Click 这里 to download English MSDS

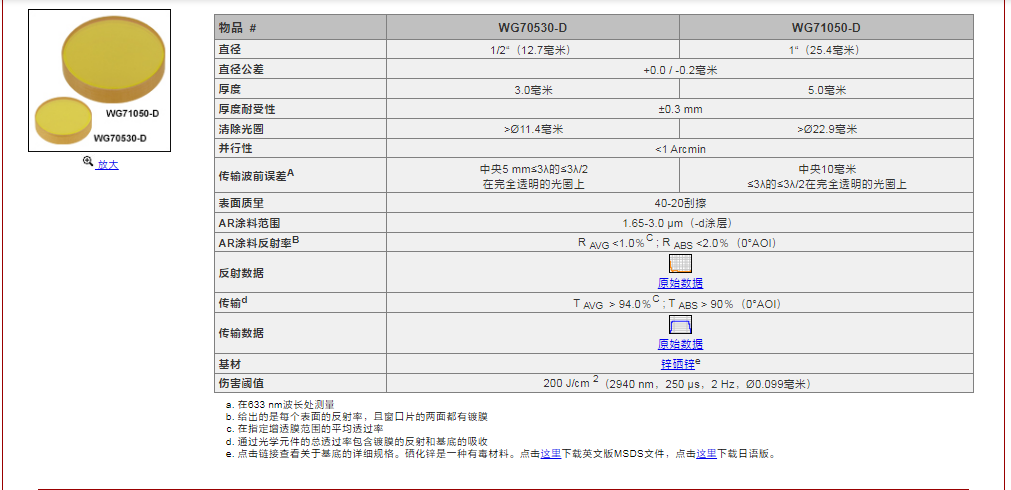[x=550, y=453]
